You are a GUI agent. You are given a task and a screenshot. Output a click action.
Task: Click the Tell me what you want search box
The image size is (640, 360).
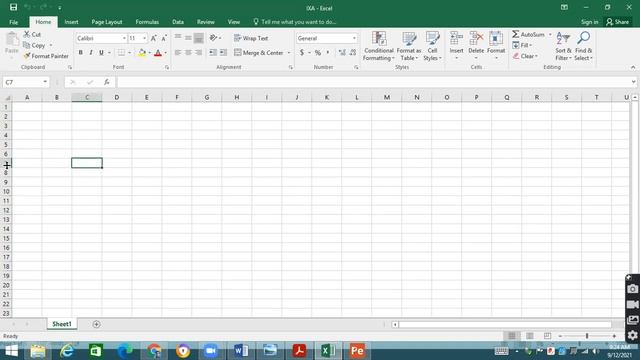pos(295,22)
